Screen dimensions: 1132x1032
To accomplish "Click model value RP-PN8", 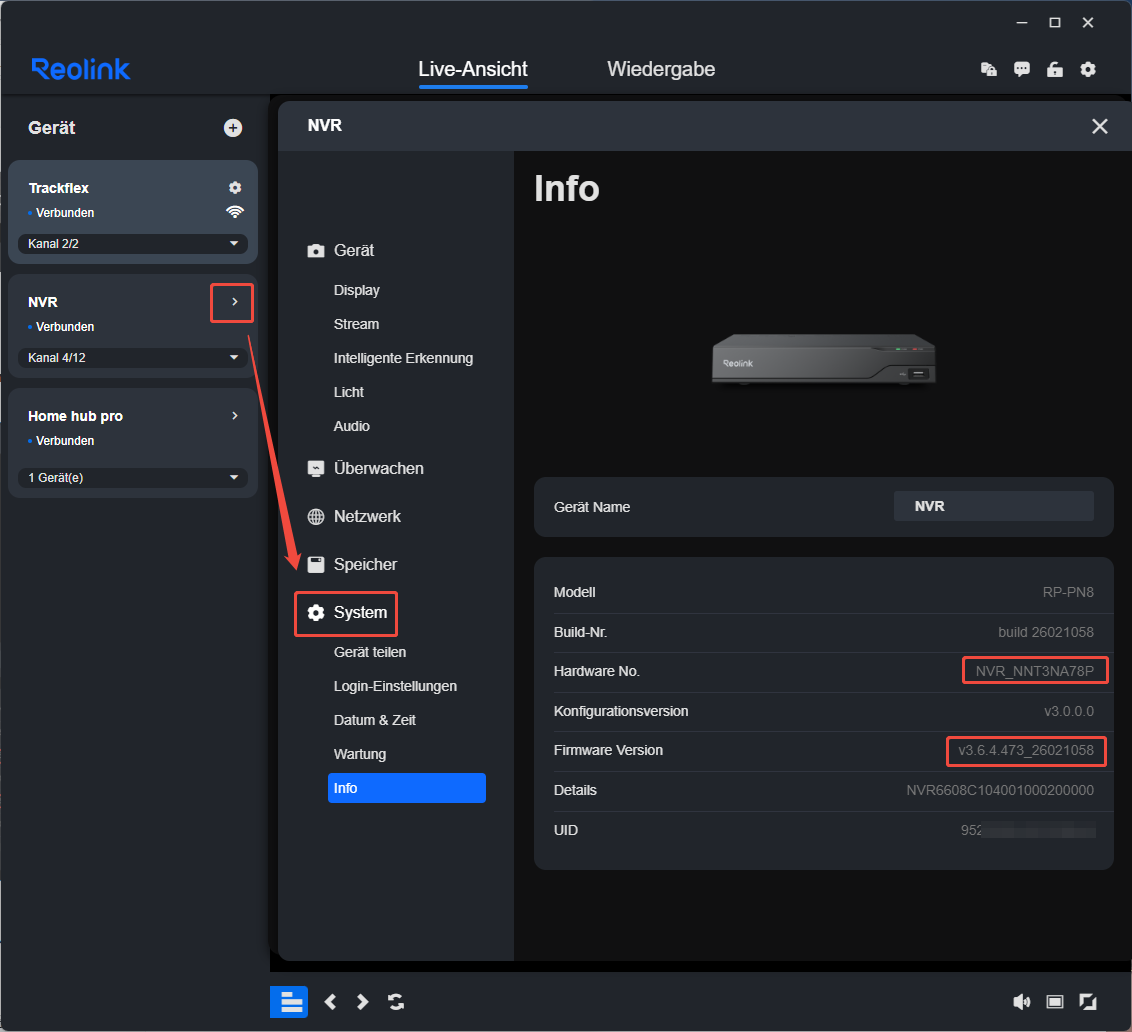I will [1068, 592].
